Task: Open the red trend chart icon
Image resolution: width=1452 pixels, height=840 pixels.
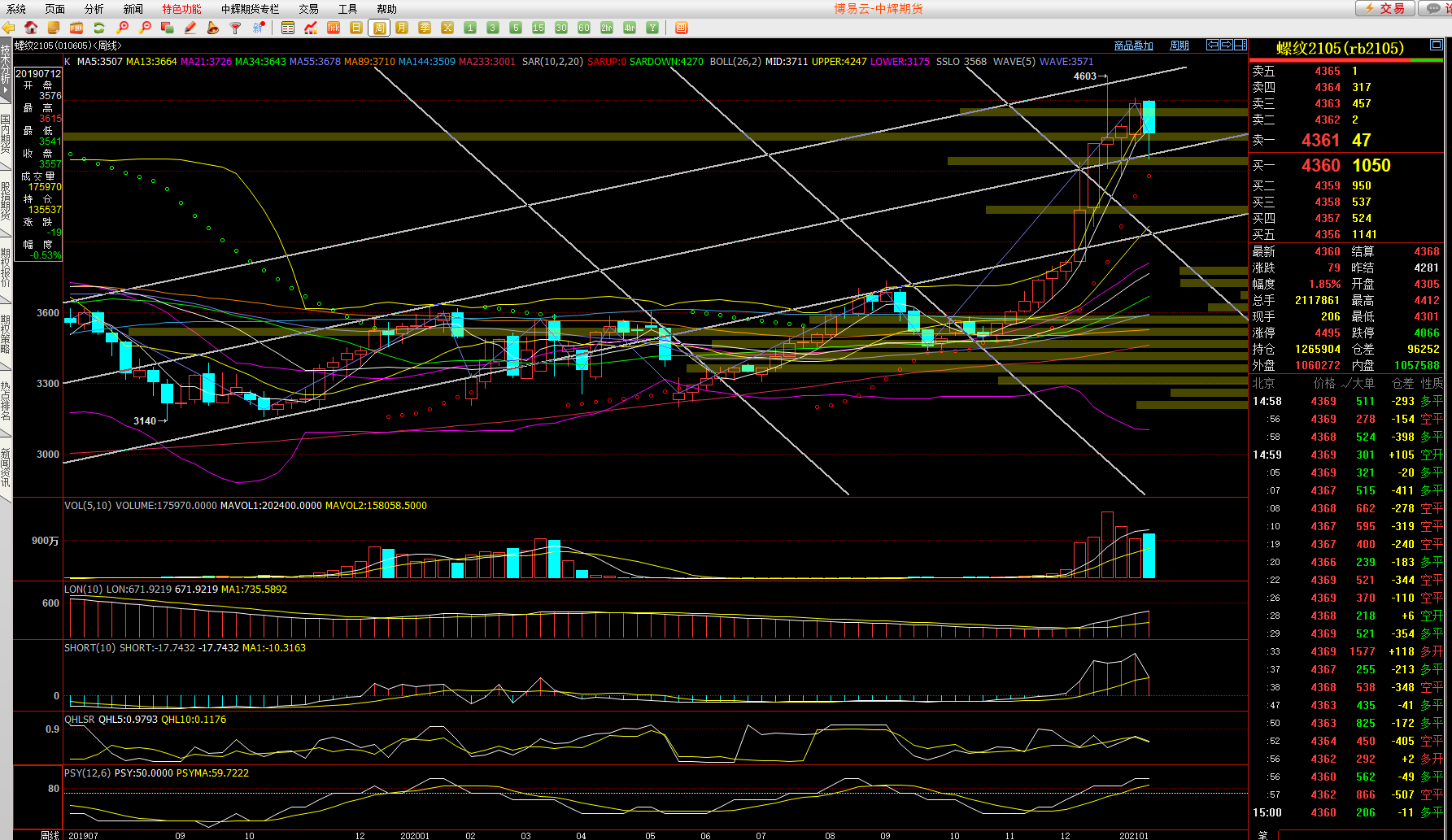Action: [x=311, y=28]
